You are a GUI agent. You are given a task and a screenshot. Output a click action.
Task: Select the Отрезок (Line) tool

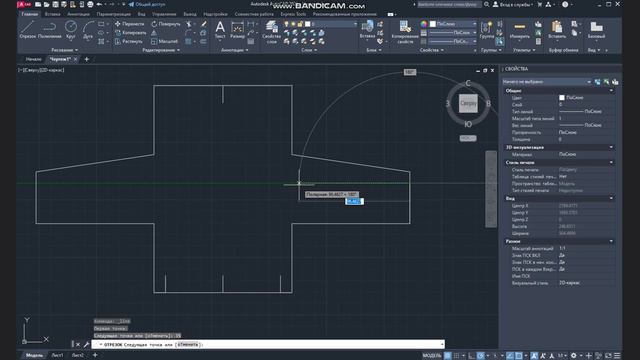(x=28, y=29)
